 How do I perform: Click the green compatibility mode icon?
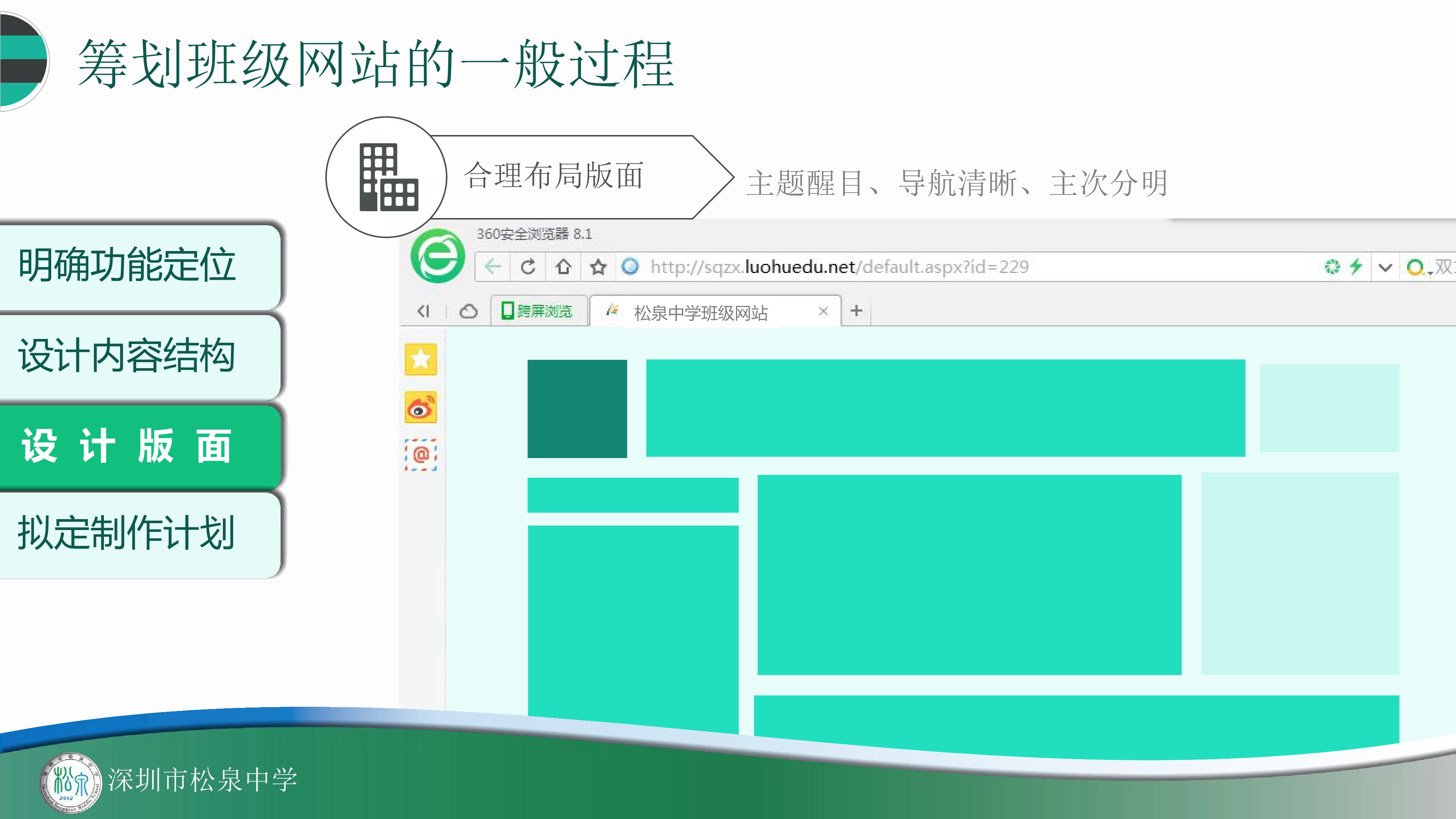pos(1332,266)
